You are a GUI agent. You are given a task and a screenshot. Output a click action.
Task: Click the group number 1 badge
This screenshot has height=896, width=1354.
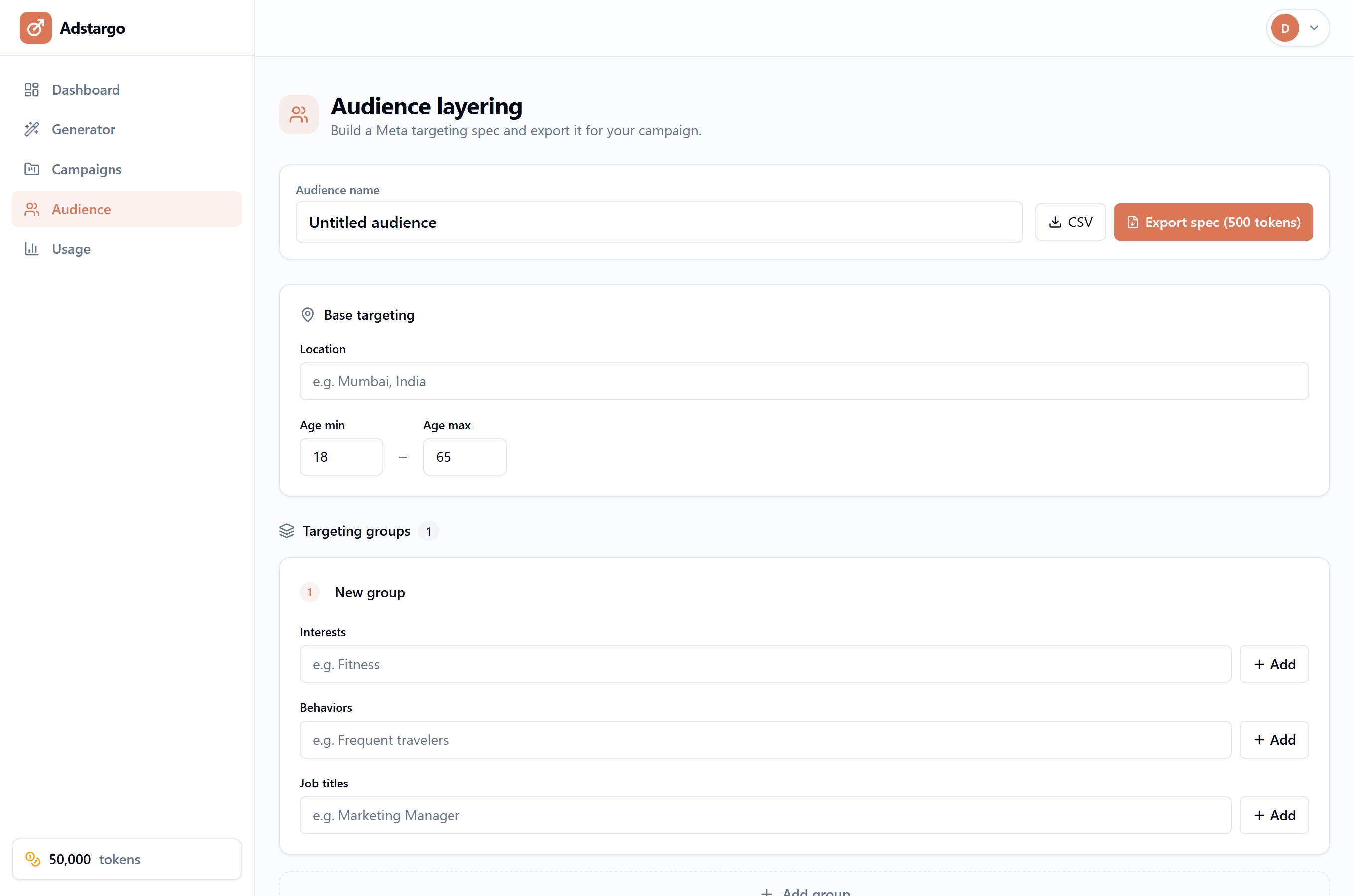click(x=310, y=592)
